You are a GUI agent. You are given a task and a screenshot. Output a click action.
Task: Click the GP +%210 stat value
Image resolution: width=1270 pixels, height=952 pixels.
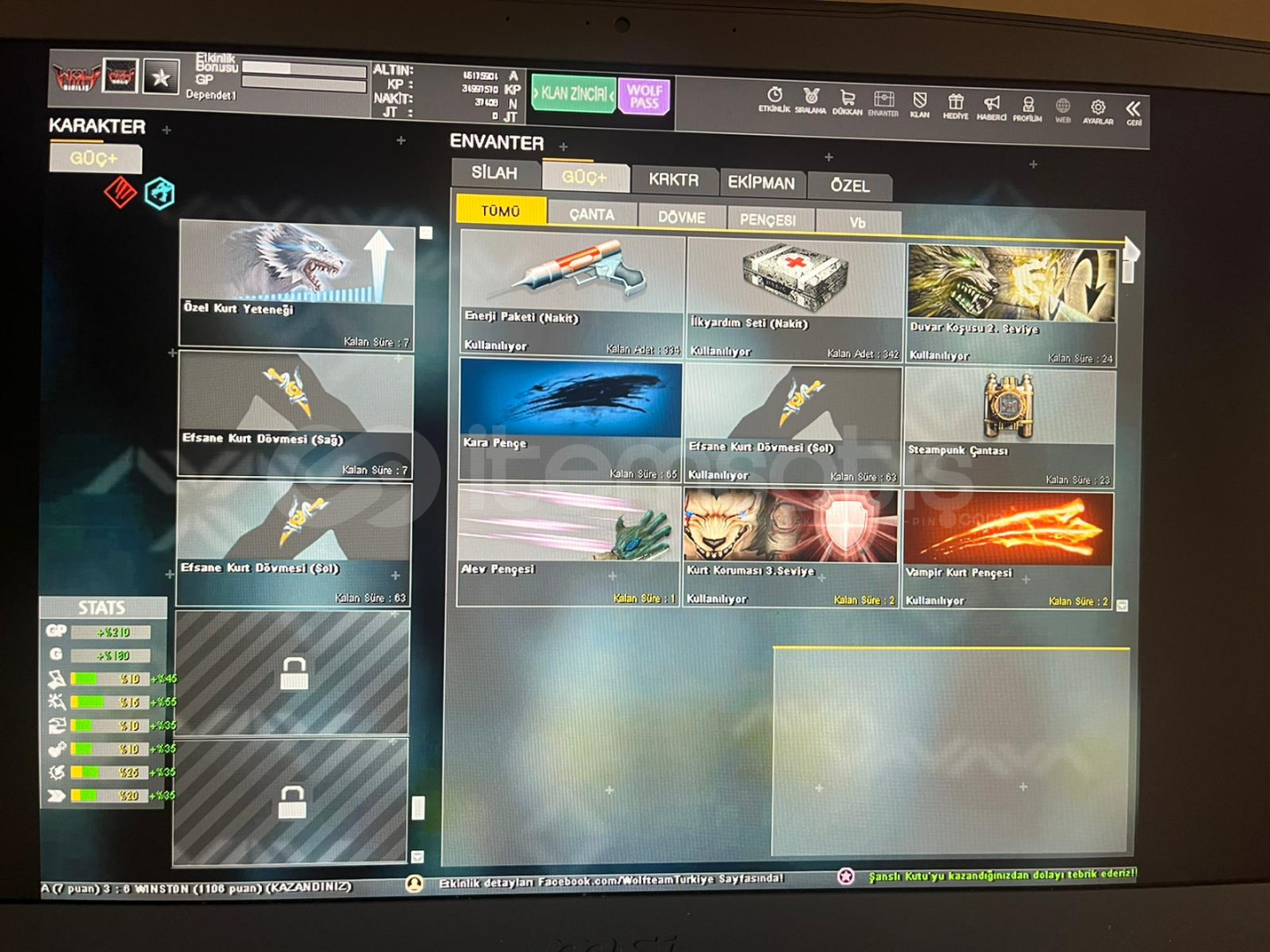[111, 632]
